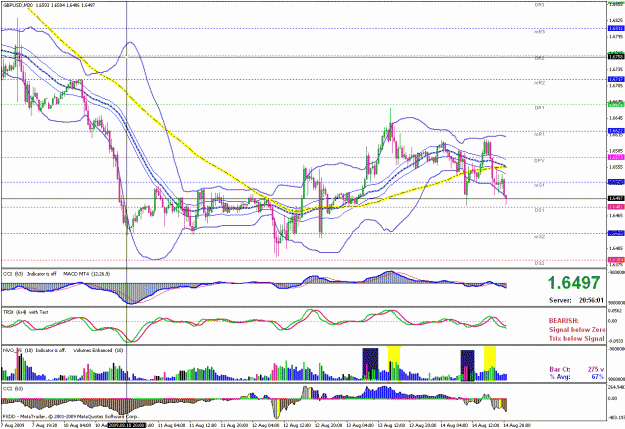625x429 pixels.
Task: Click the '14 Aug 04:00' time axis label
Action: 453,426
